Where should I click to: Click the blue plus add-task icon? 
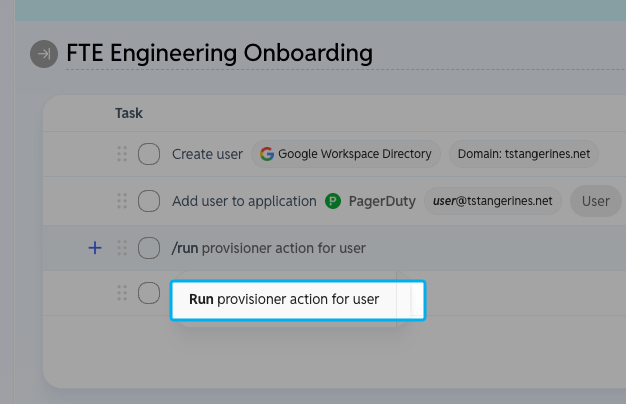[x=95, y=248]
